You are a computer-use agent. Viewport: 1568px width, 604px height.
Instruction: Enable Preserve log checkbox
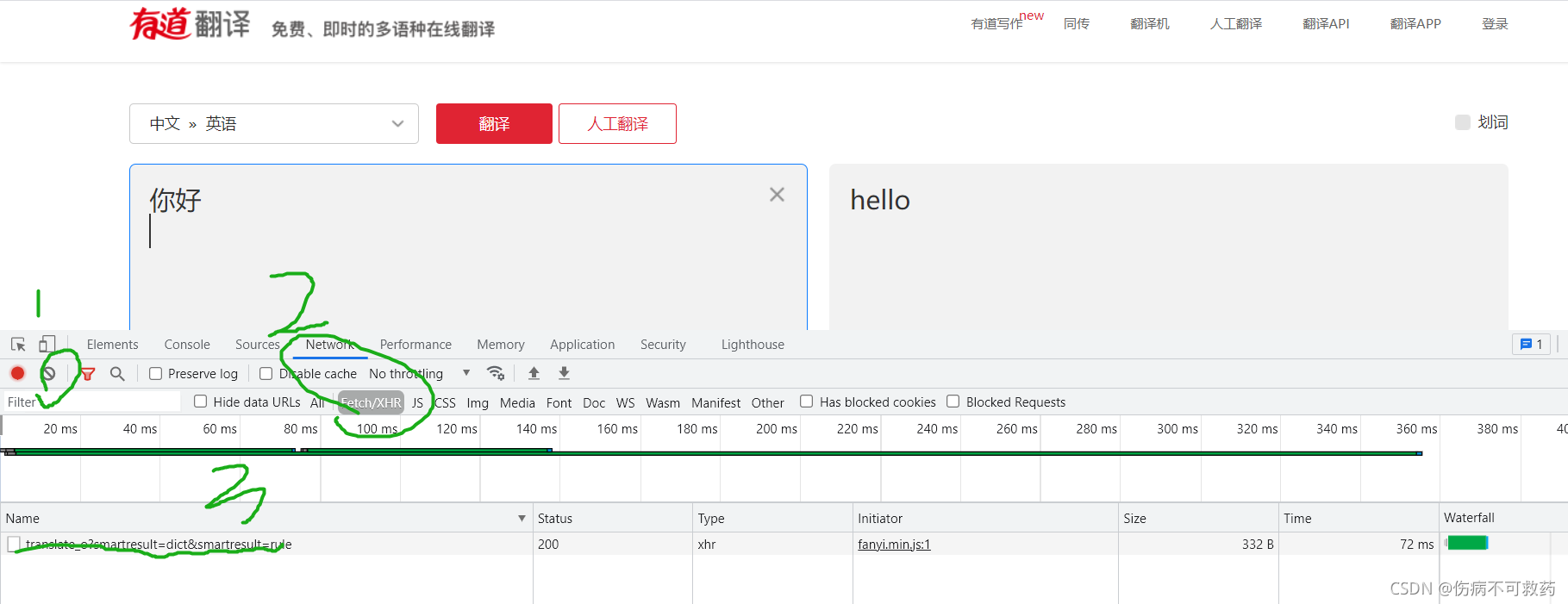tap(156, 373)
